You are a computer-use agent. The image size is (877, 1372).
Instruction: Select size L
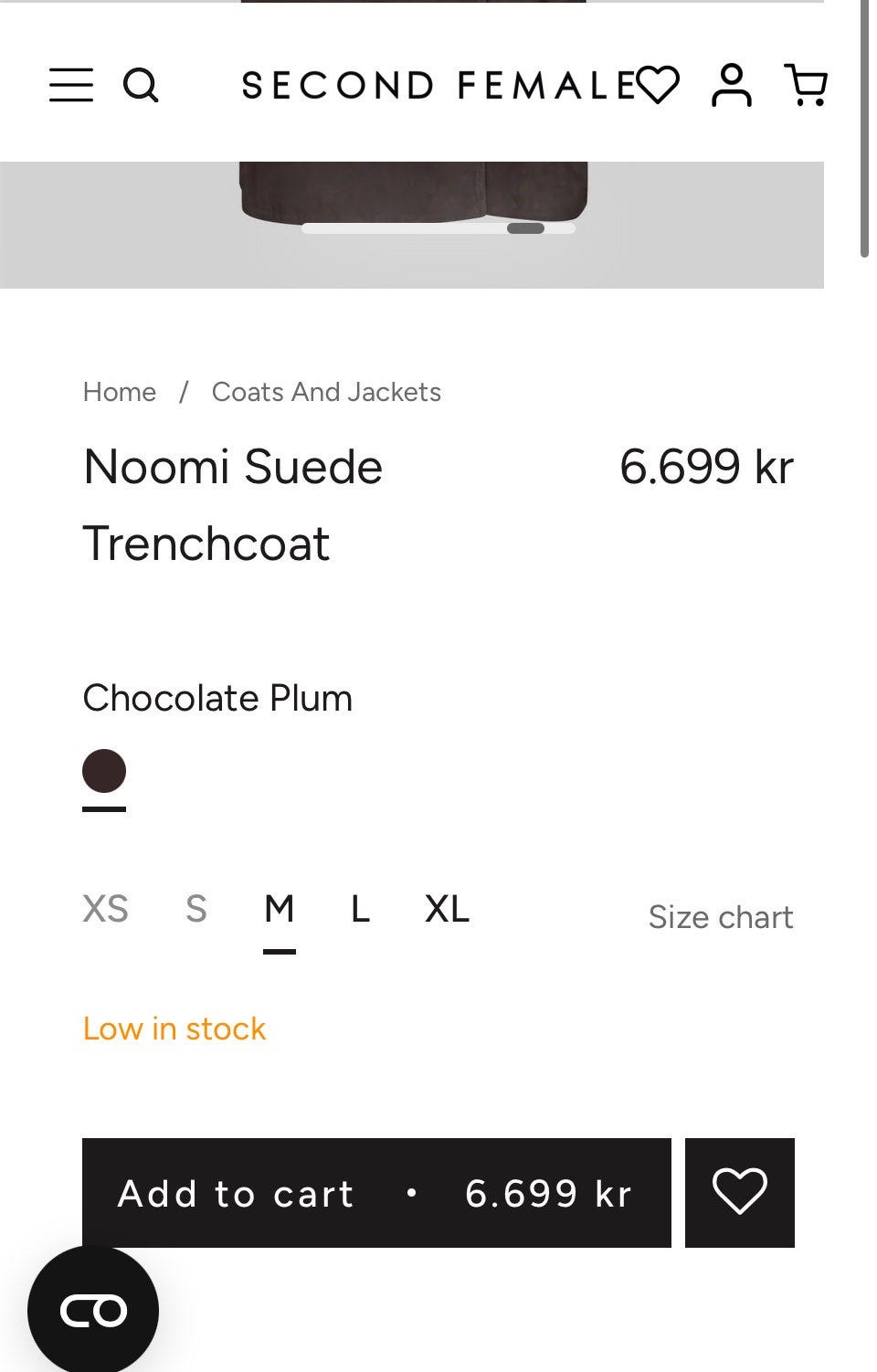360,910
